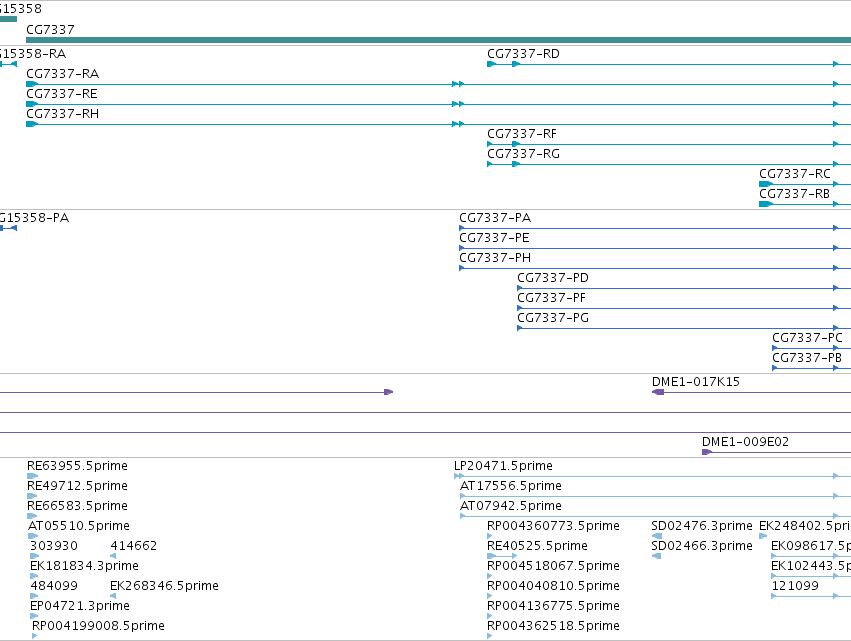Click the RE63955.5prime EST arrow glyph
The height and width of the screenshot is (641, 851).
tap(32, 476)
